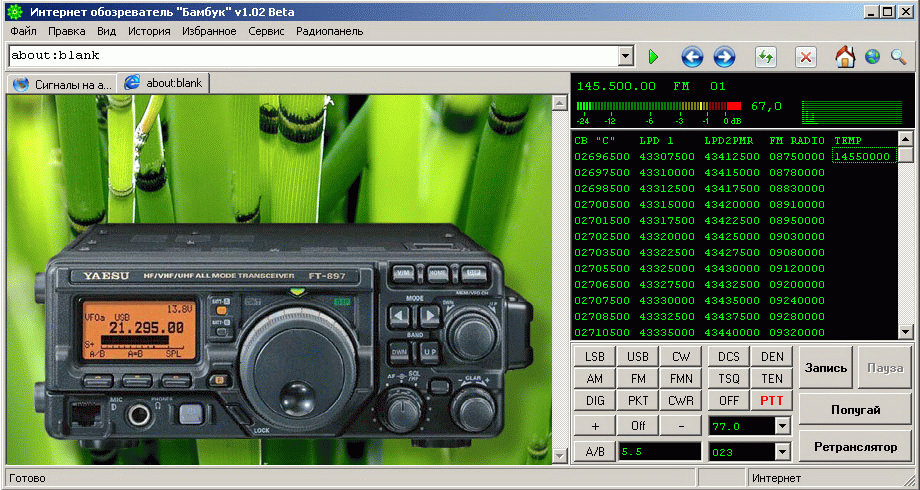
Task: Select FM RADIO frequency 08750000
Action: coord(797,157)
